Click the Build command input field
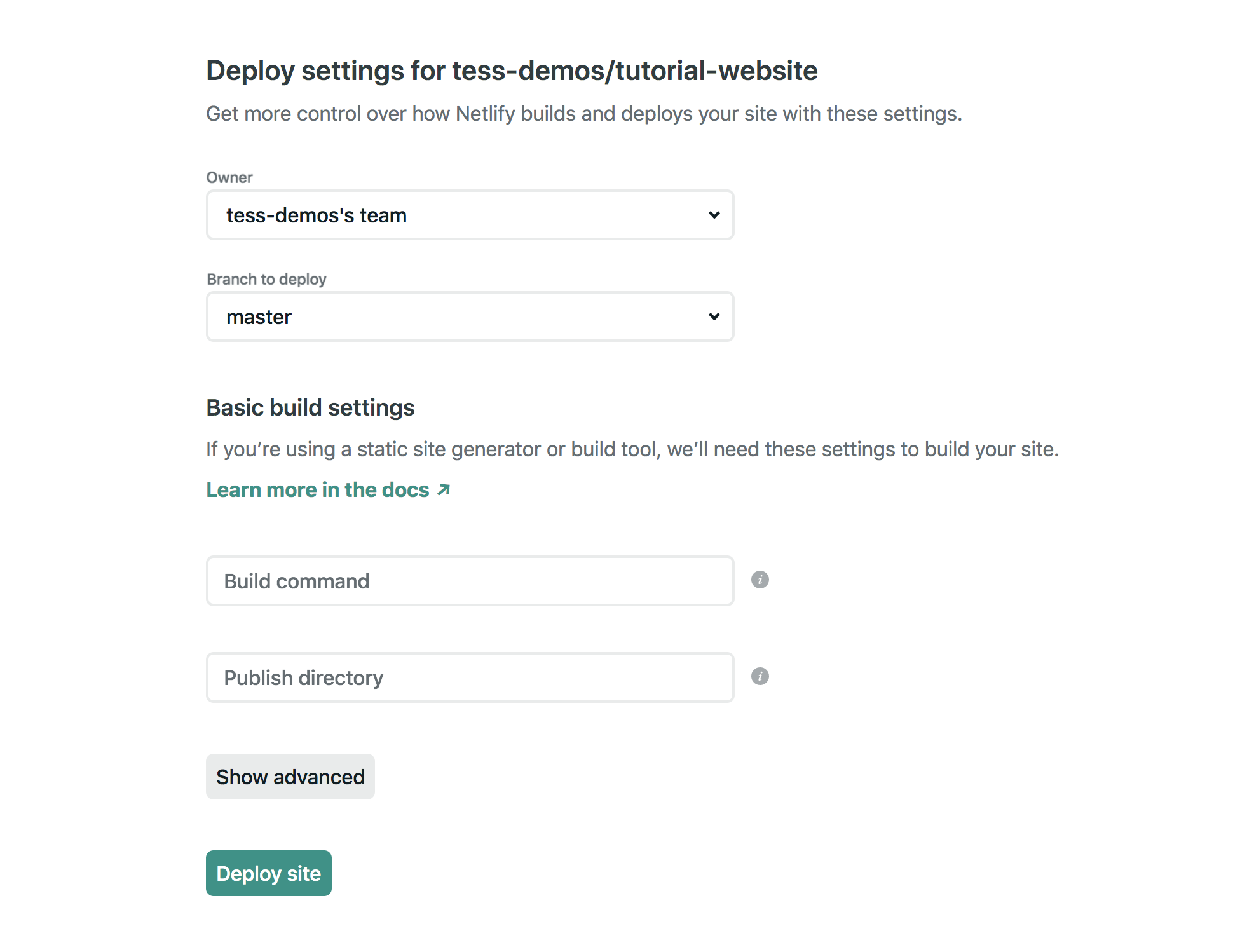The image size is (1247, 952). click(470, 581)
